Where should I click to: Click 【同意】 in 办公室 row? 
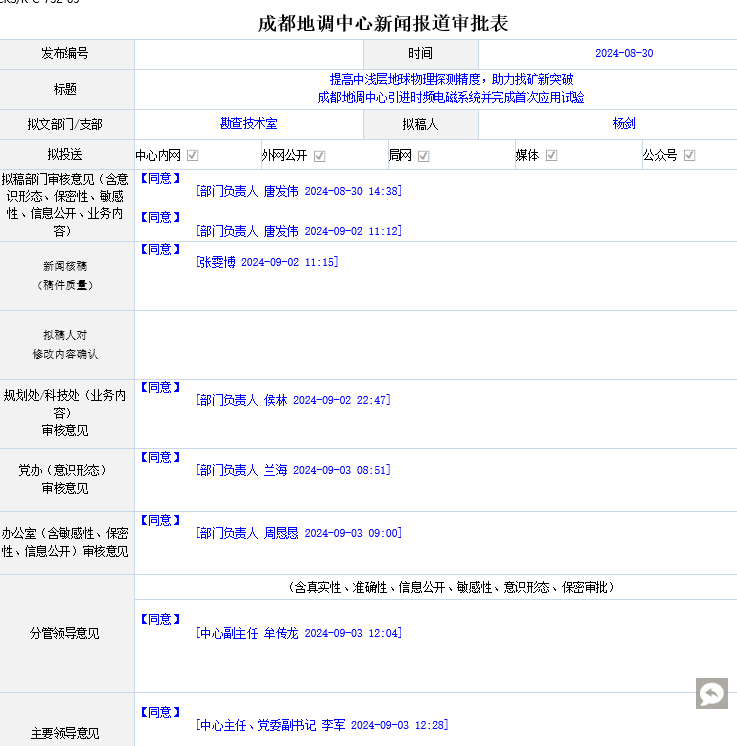click(160, 520)
